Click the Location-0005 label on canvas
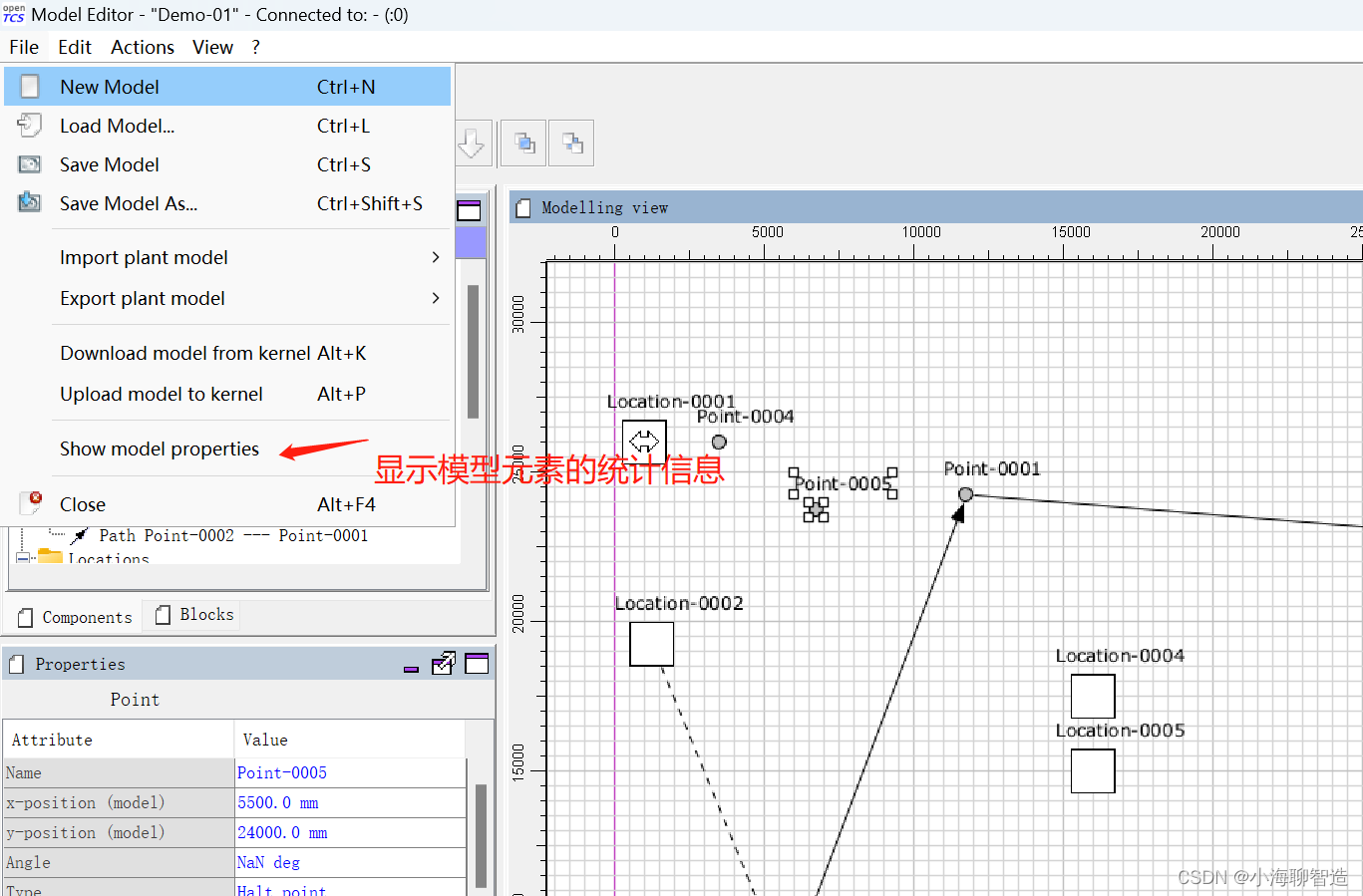Image resolution: width=1363 pixels, height=896 pixels. (x=1120, y=730)
